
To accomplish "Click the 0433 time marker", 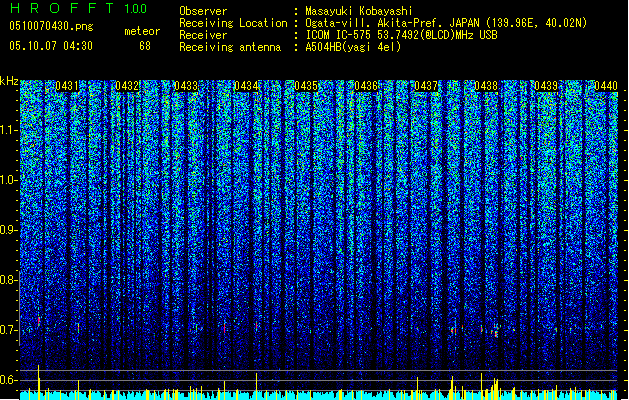I will pyautogui.click(x=186, y=86).
